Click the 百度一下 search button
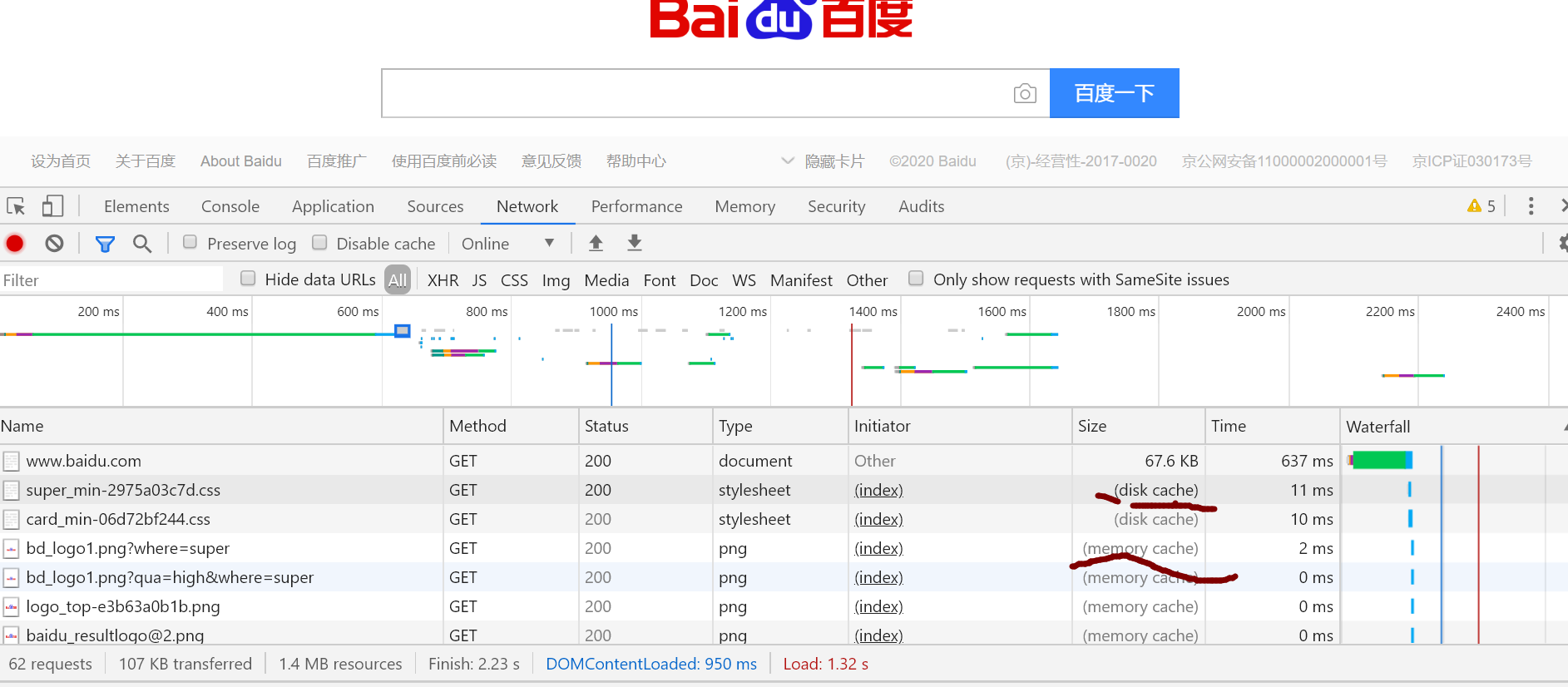This screenshot has height=687, width=1568. pyautogui.click(x=1114, y=93)
